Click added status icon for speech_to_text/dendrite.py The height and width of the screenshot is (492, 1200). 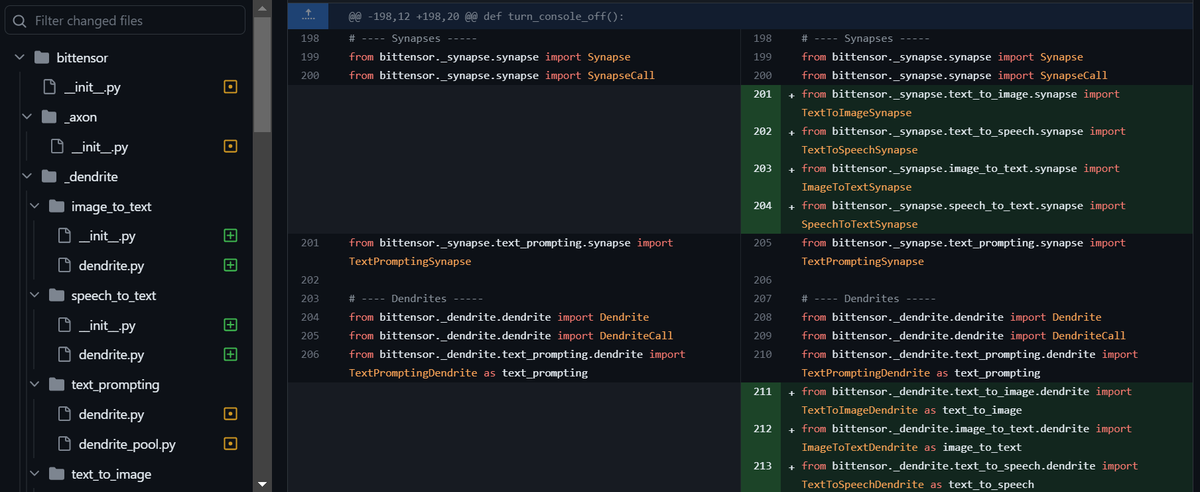tap(231, 355)
